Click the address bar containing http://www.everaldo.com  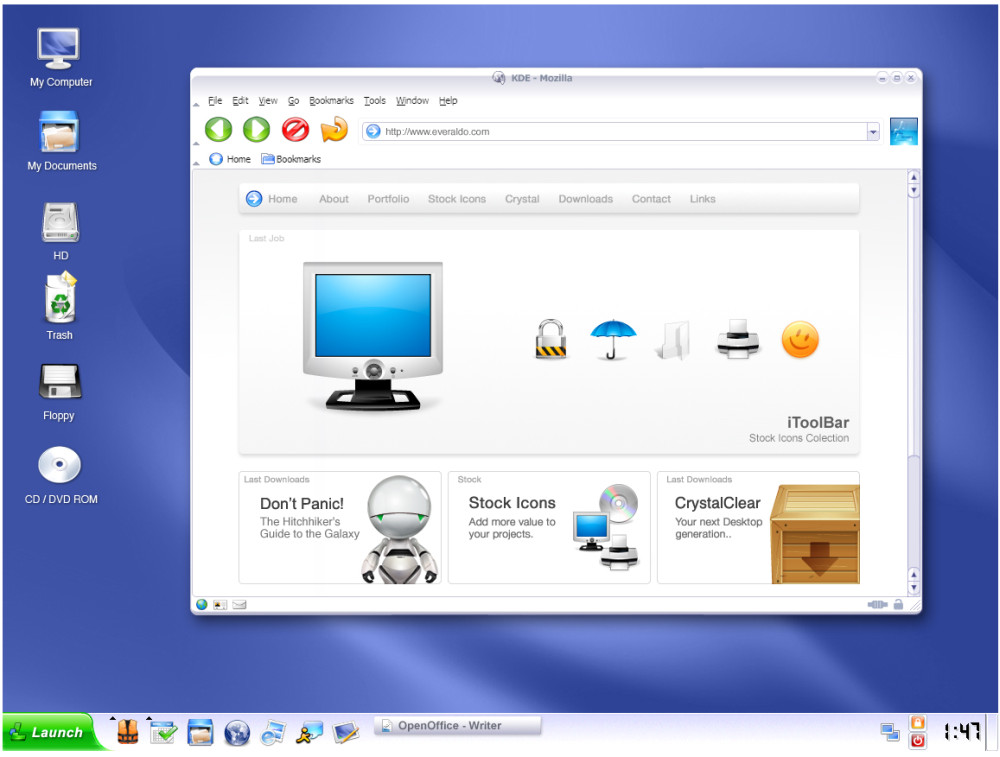pos(621,131)
